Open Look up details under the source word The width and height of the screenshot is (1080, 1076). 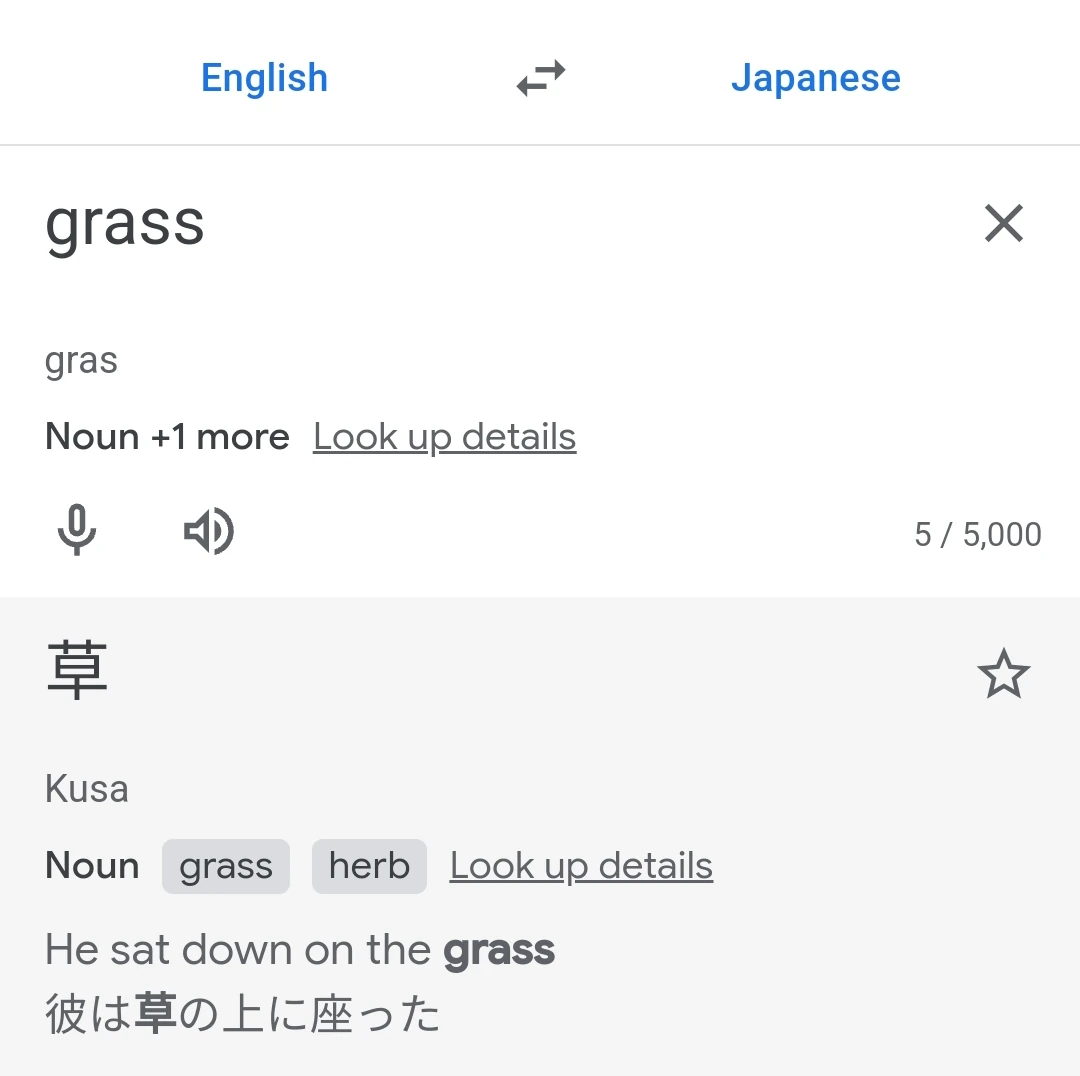tap(444, 437)
